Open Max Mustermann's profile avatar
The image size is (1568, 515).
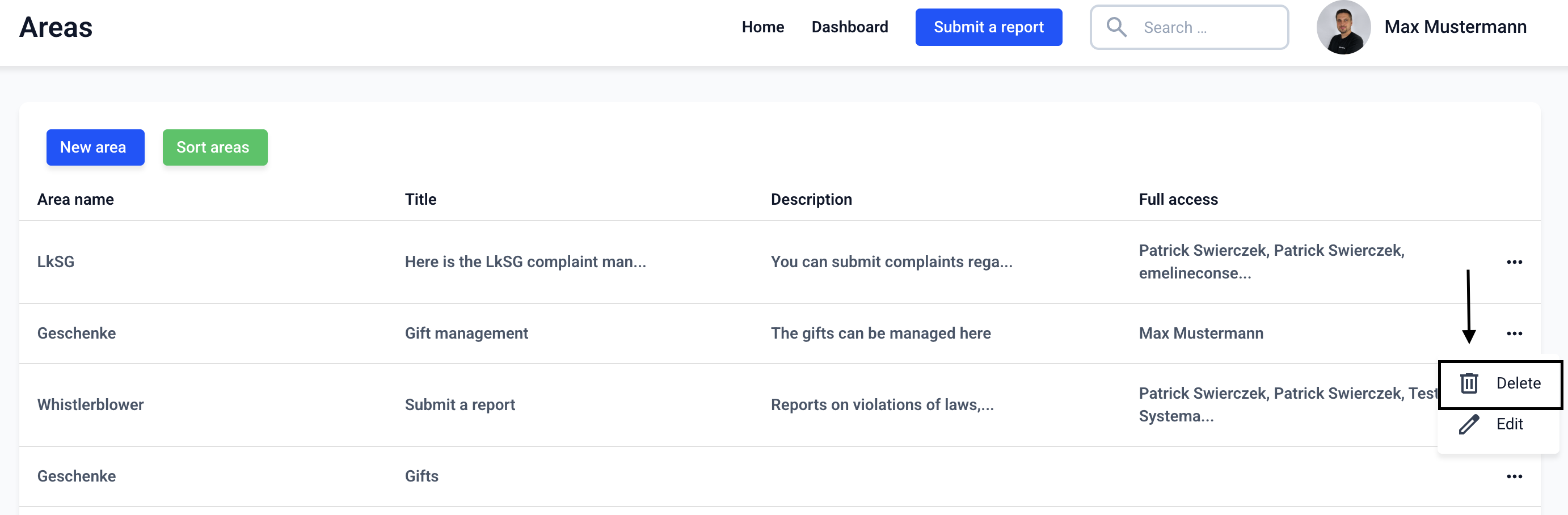[x=1343, y=27]
